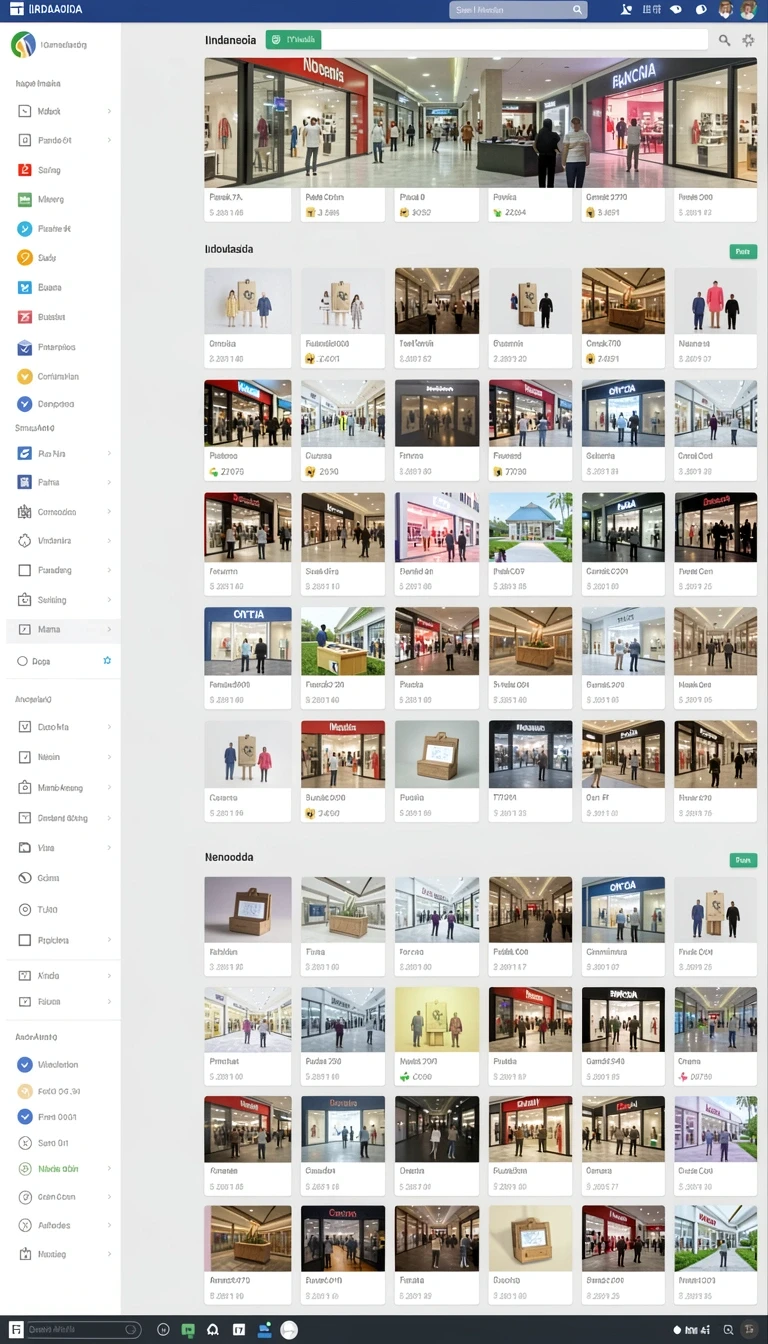Image resolution: width=768 pixels, height=1344 pixels.
Task: Click the blue Rio Nra icon
Action: coord(25,453)
